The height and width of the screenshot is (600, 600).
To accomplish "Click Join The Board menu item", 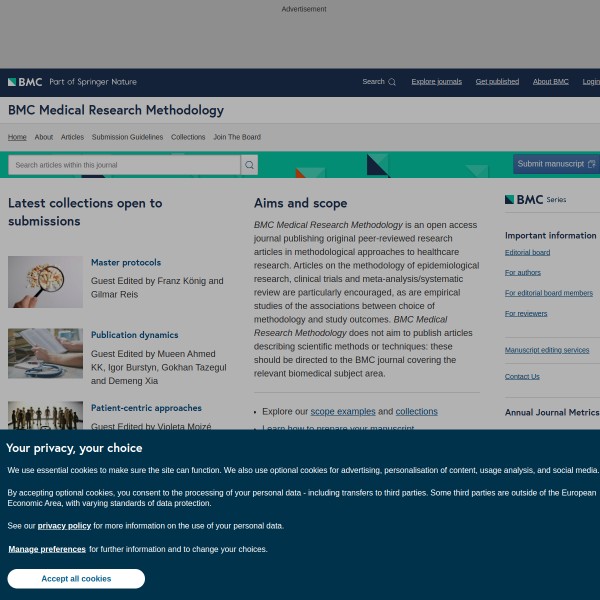I will (237, 137).
